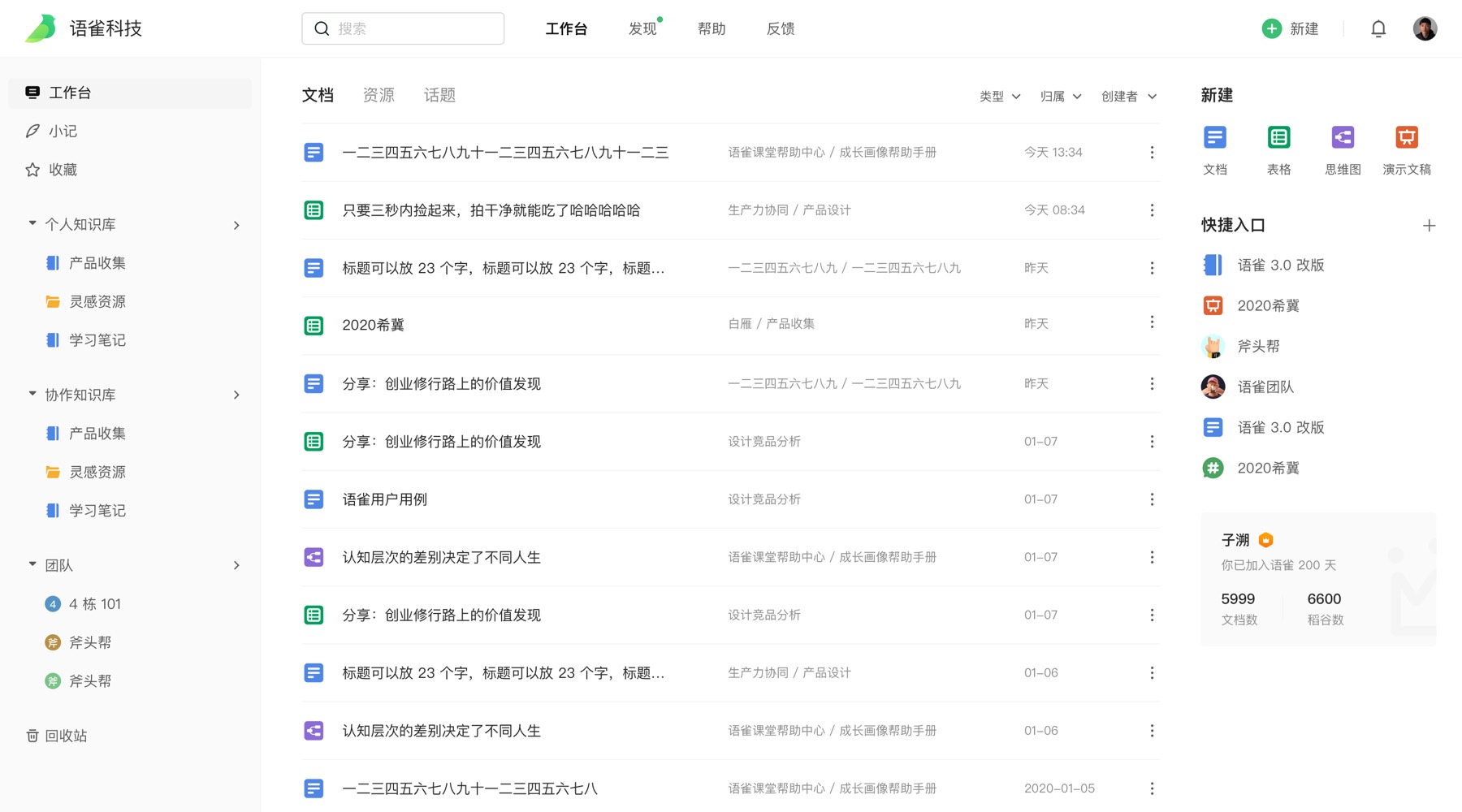The image size is (1462, 812).
Task: Create a new 思维图 mind map
Action: pos(1343,150)
